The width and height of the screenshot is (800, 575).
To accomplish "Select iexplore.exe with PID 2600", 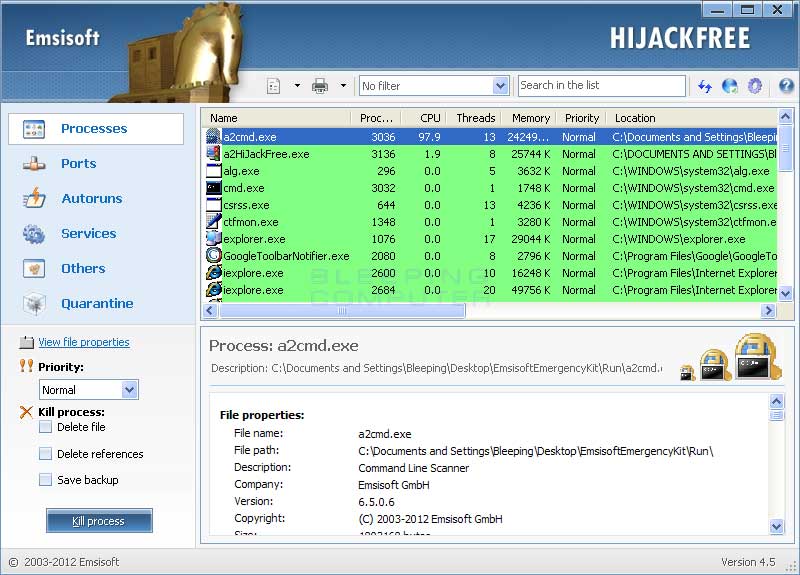I will (x=491, y=273).
